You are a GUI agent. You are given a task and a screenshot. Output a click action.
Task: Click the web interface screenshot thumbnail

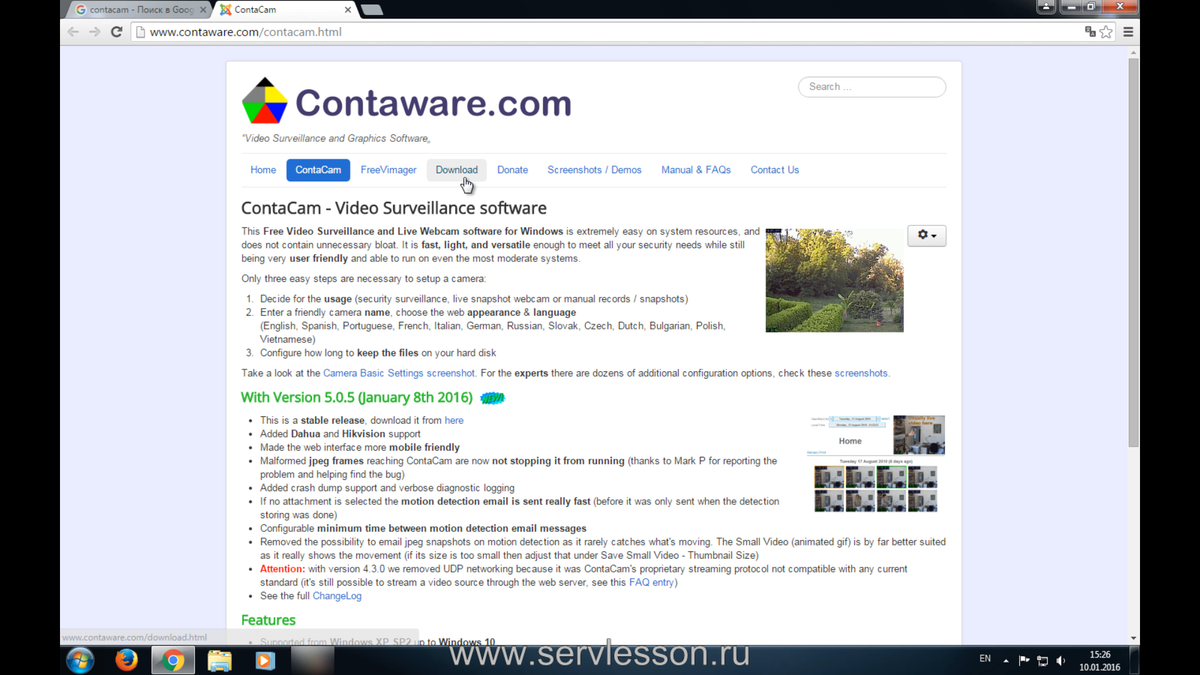(x=877, y=464)
